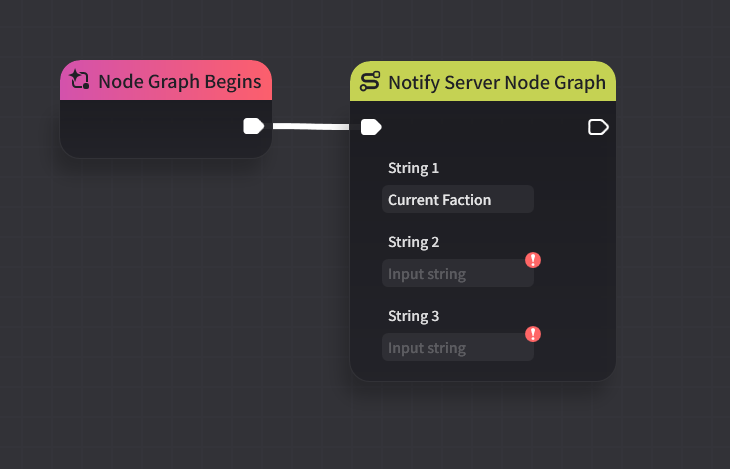Focus the String 2 input string field
This screenshot has width=730, height=469.
[458, 273]
